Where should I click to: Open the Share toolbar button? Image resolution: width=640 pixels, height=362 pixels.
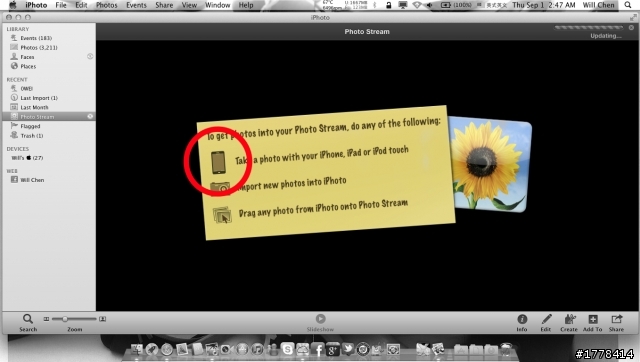(616, 319)
